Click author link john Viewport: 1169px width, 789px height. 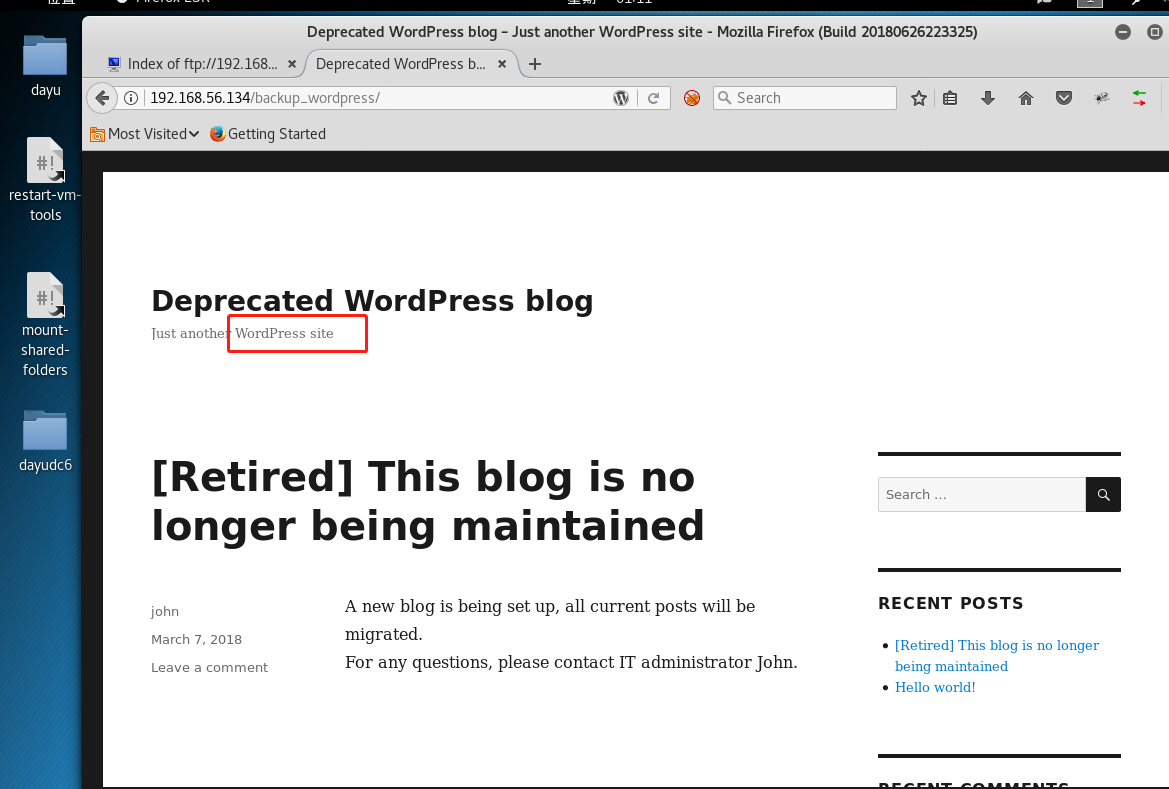tap(165, 612)
